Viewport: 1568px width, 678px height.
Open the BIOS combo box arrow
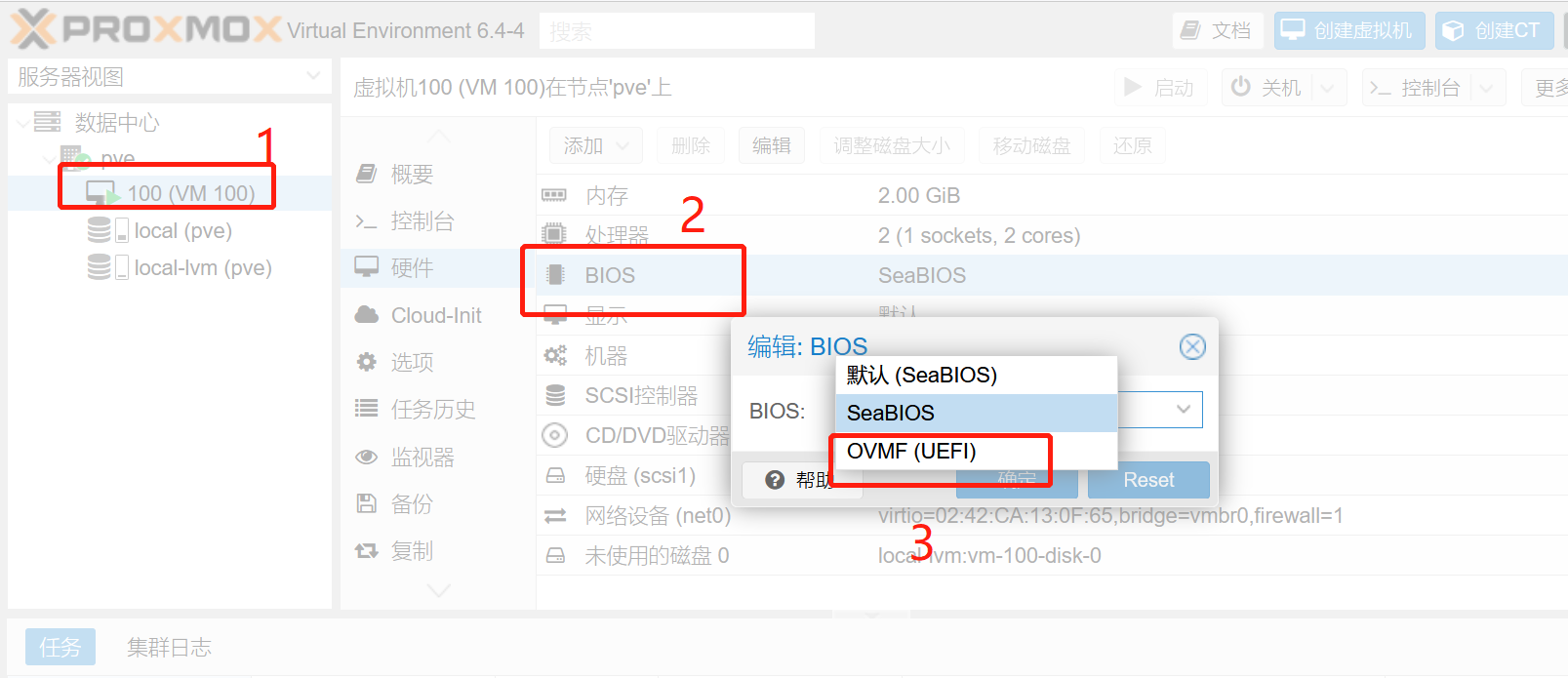[1183, 410]
